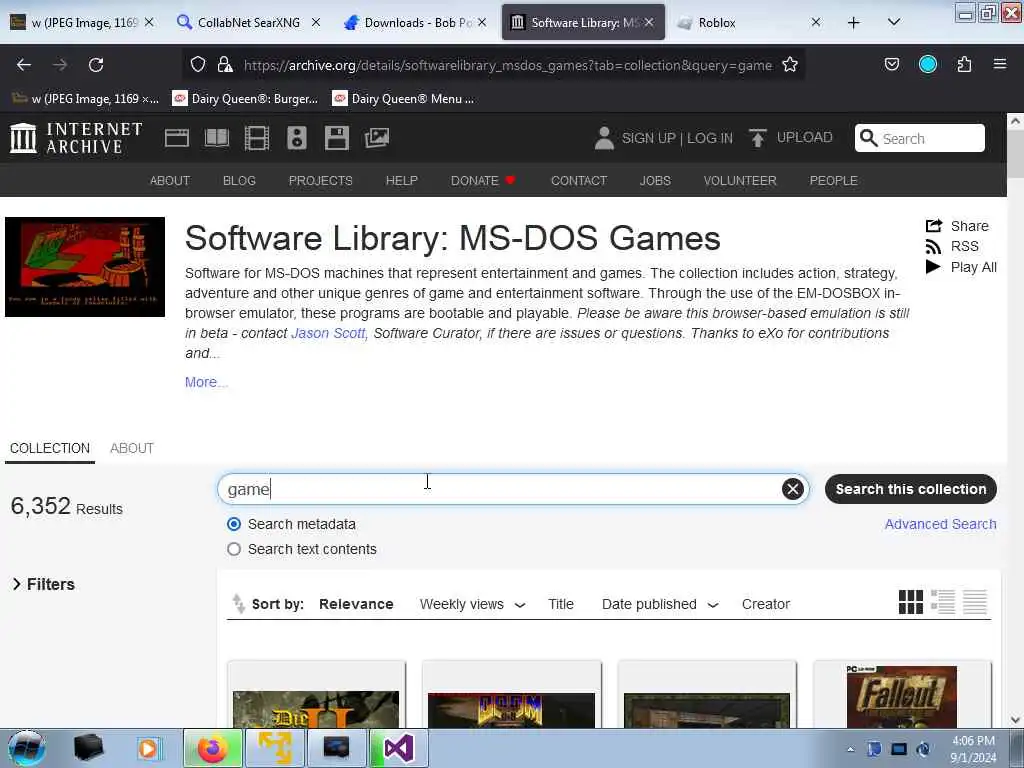The image size is (1024, 768).
Task: Switch to CollabNet SearXNG browser tab
Action: 249,22
